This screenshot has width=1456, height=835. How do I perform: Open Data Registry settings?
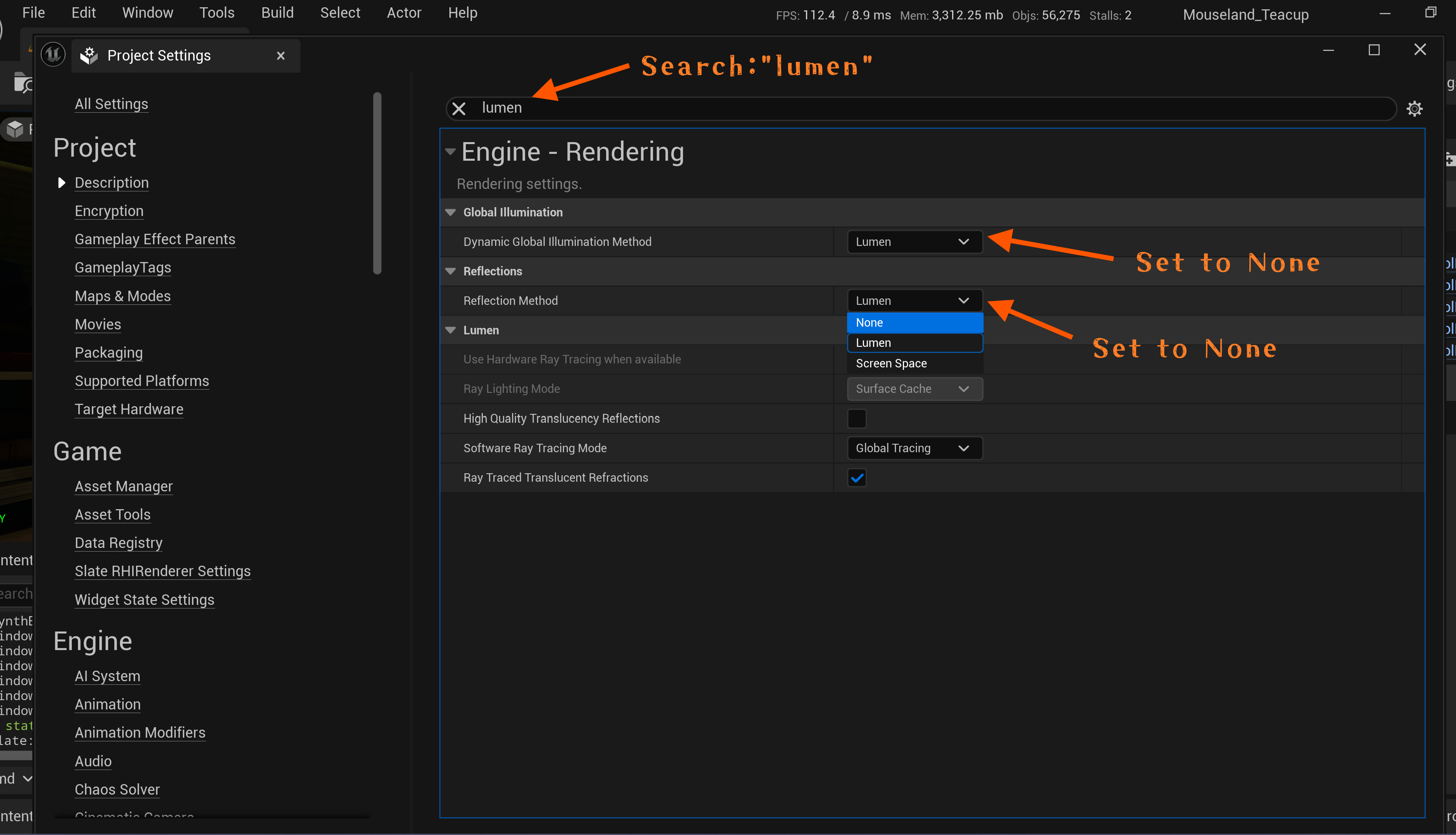tap(119, 543)
